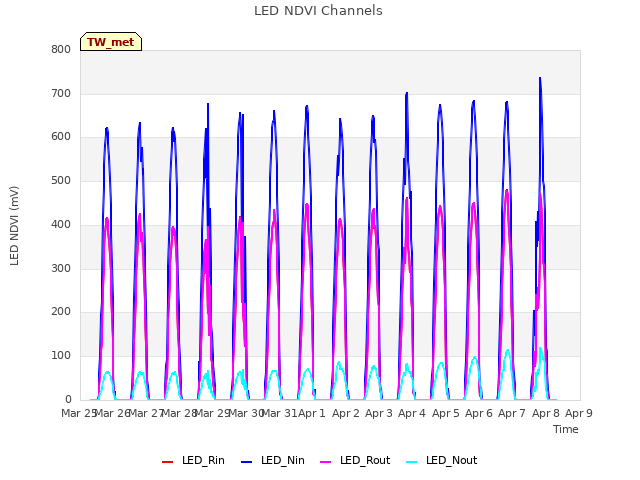Screen dimensions: 640x480
Task: Click the Apr 9 x-axis label
Action: pos(579,413)
